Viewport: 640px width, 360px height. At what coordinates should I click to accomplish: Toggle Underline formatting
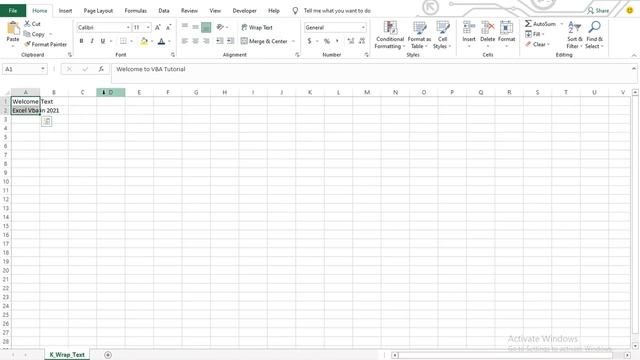point(103,41)
